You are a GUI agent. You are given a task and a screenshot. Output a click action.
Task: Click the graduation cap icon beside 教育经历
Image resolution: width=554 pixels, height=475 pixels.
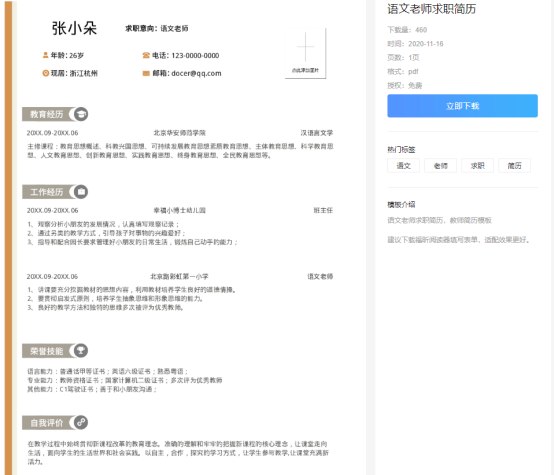(x=81, y=114)
